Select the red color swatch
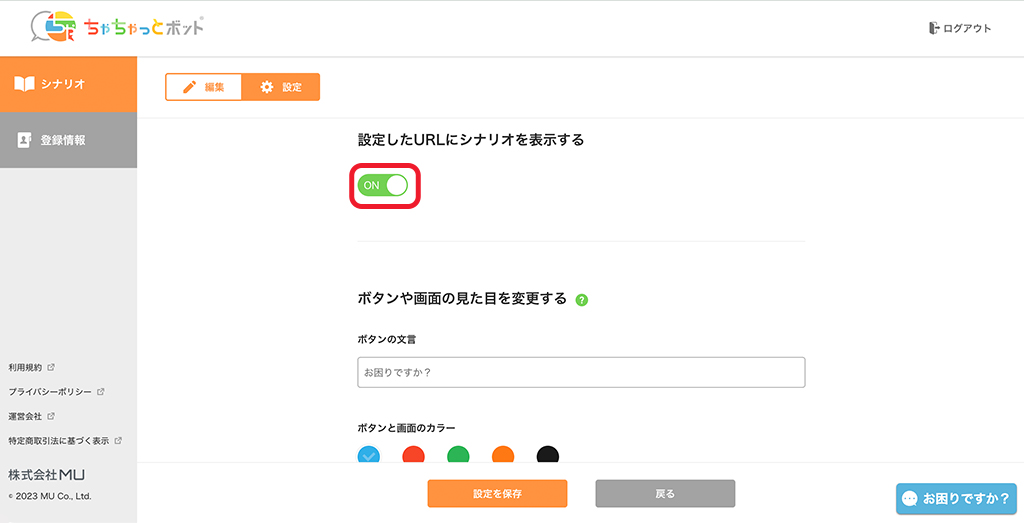This screenshot has width=1024, height=523. coord(413,456)
